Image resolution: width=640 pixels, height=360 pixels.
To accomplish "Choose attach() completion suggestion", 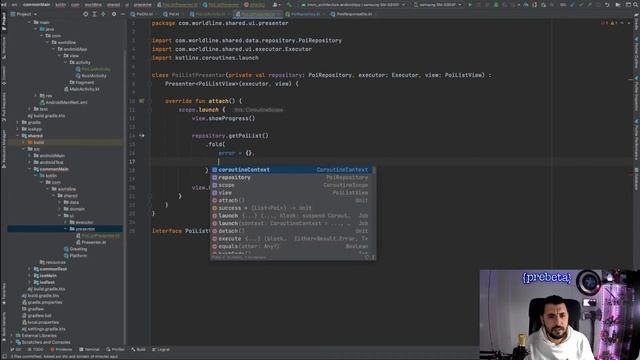I will point(291,200).
